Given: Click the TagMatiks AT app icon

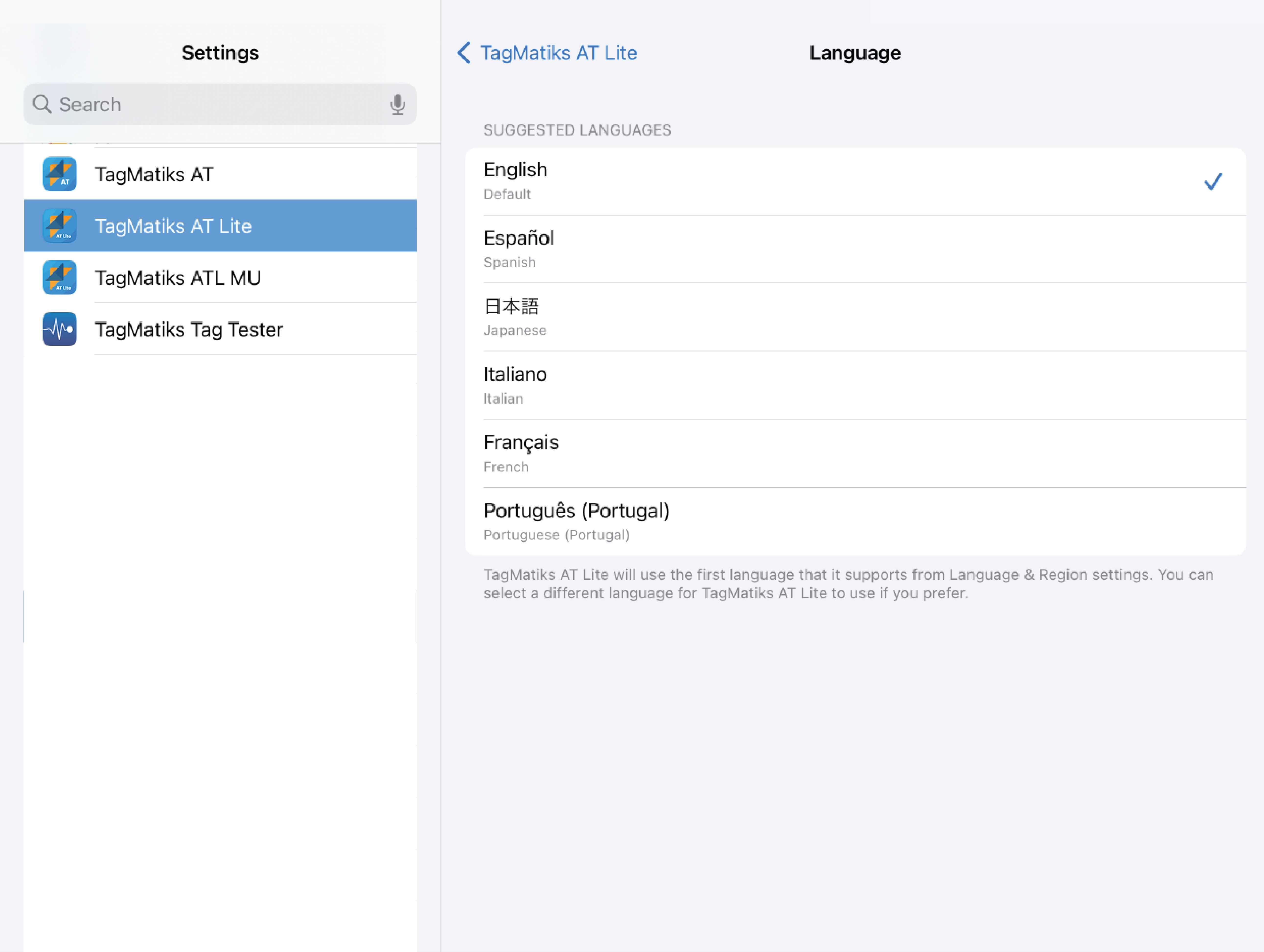Looking at the screenshot, I should click(x=59, y=174).
